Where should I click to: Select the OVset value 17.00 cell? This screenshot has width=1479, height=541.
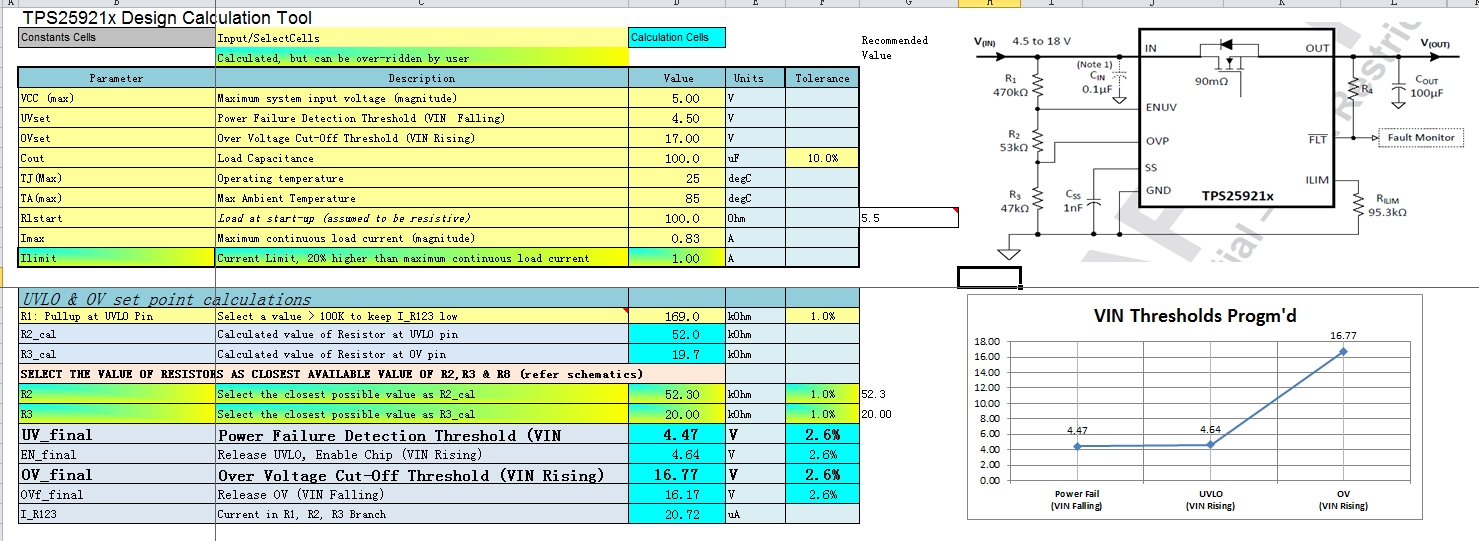click(x=677, y=138)
